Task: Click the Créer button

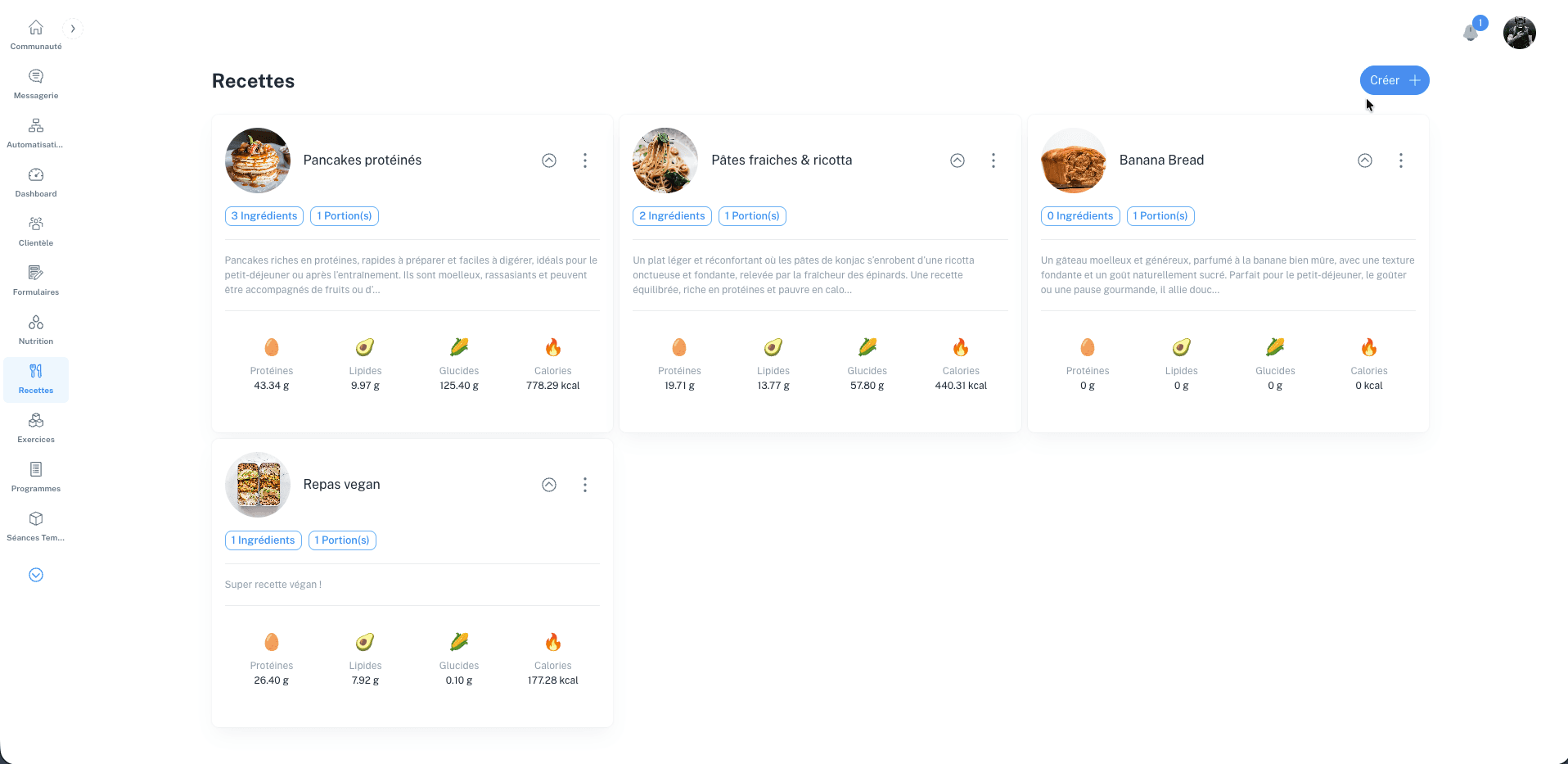Action: click(1395, 80)
